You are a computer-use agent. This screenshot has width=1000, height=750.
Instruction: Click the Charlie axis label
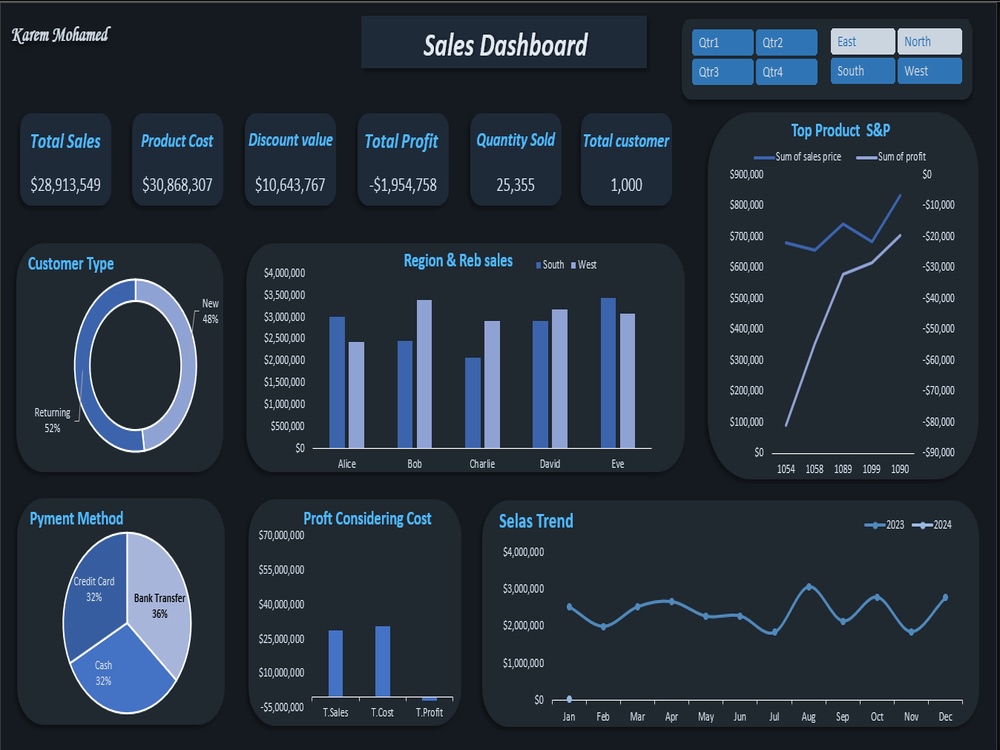482,464
